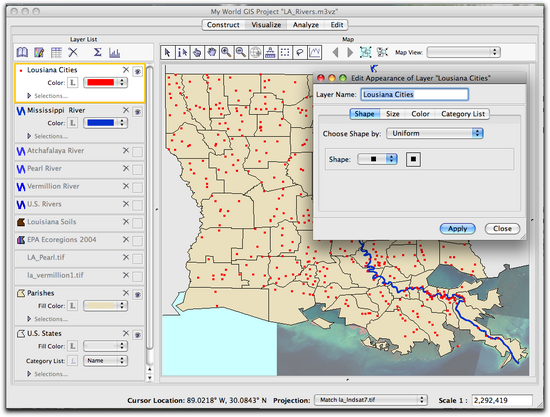Image resolution: width=550 pixels, height=417 pixels.
Task: Expand Selections under Mississippi River layer
Action: (x=29, y=136)
